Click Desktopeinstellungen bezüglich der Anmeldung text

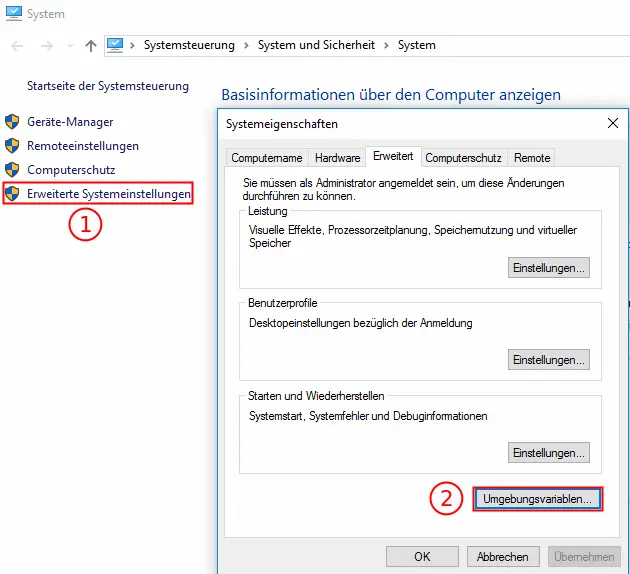tap(361, 323)
